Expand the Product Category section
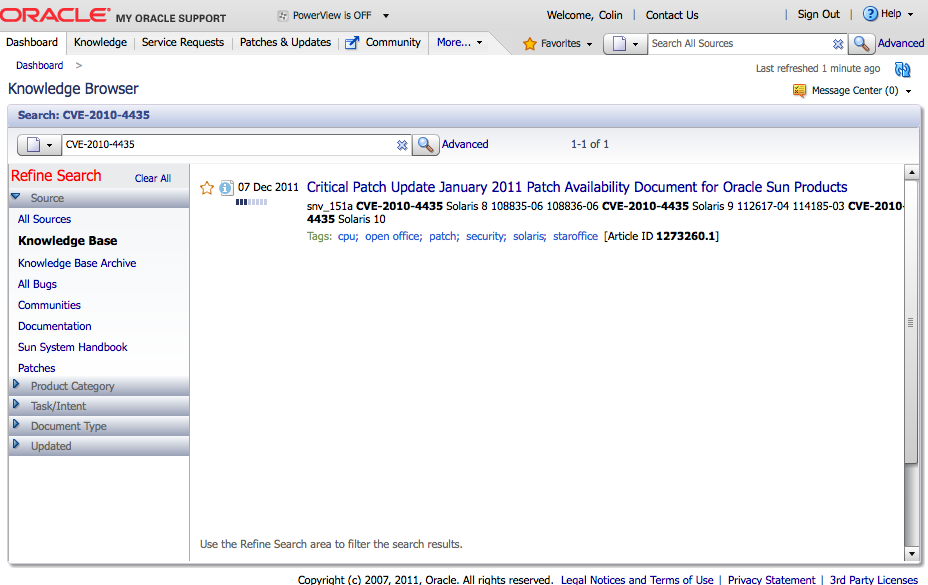 point(16,385)
